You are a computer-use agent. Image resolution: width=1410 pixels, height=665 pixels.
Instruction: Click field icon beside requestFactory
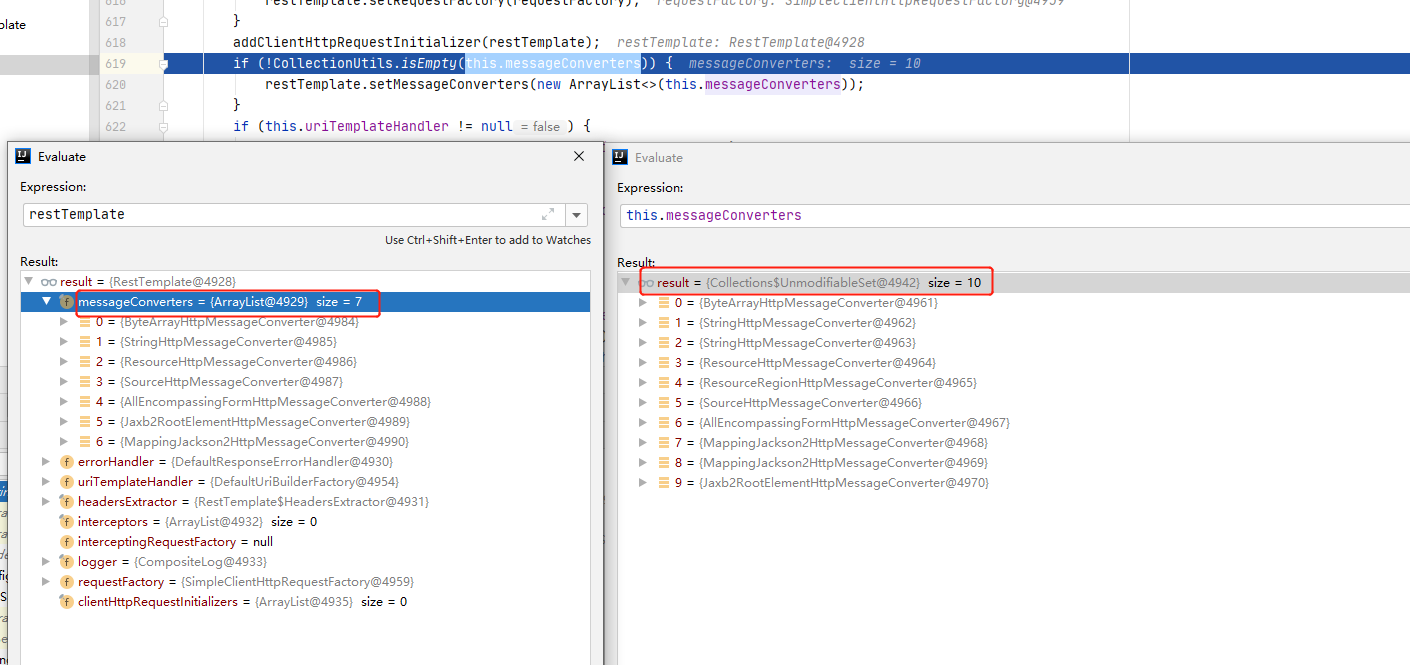67,582
